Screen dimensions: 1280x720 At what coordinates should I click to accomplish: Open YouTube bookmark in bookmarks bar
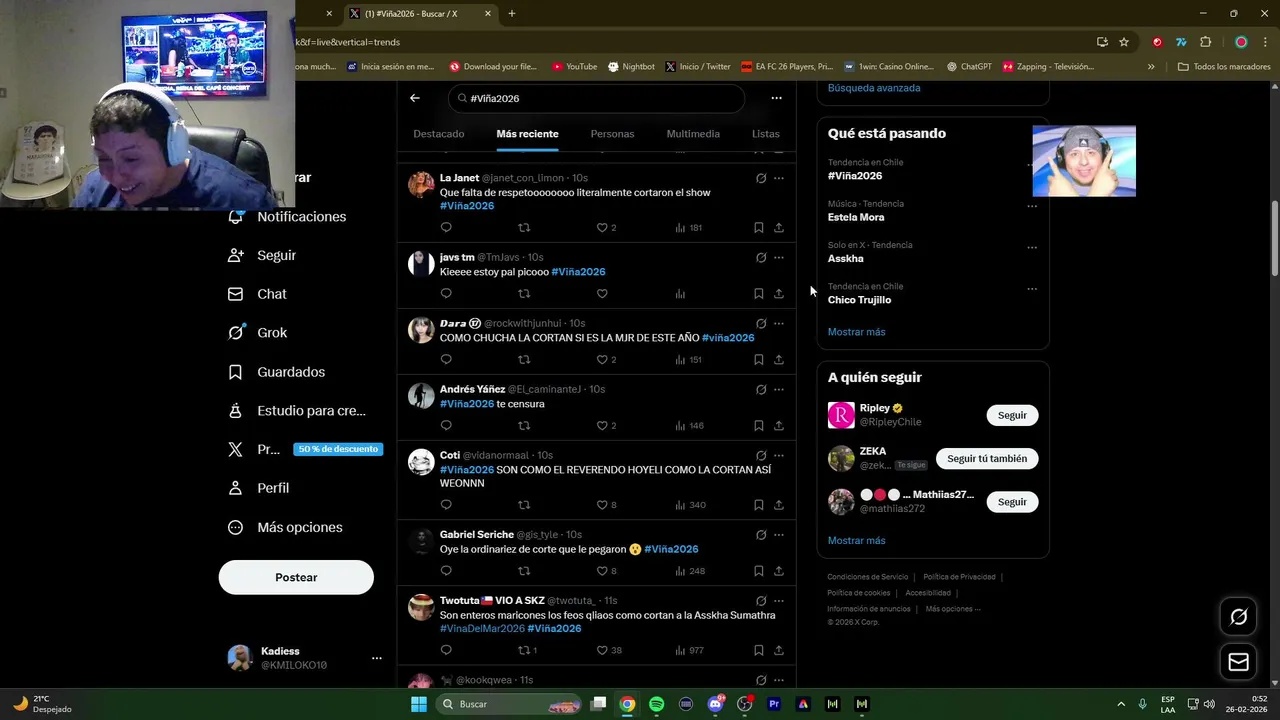pos(574,67)
